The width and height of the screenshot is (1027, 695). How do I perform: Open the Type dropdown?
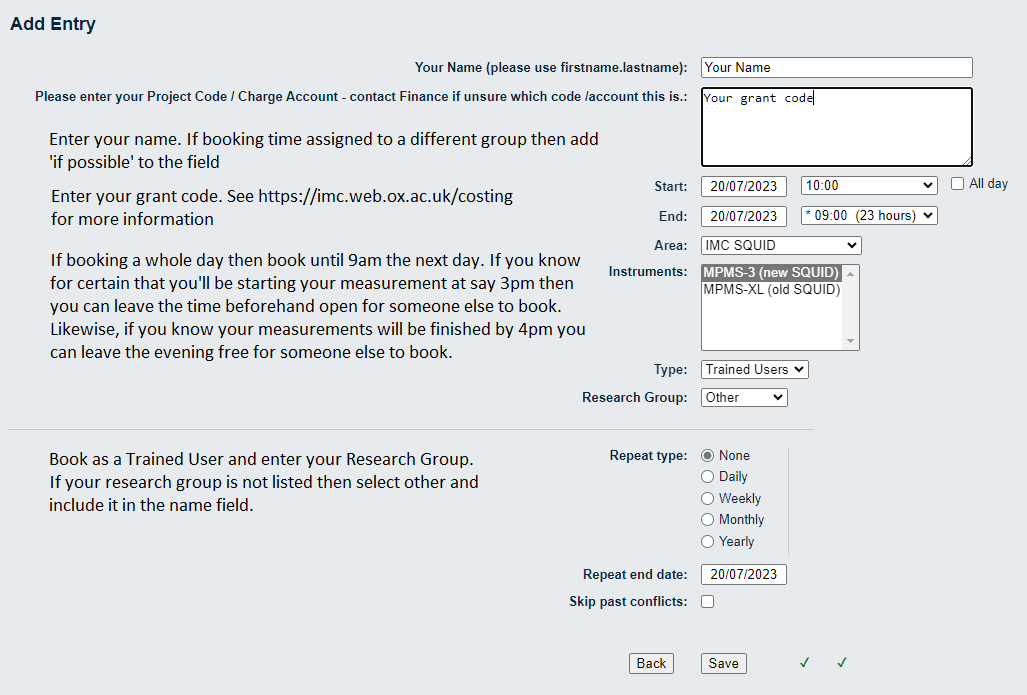[x=755, y=369]
